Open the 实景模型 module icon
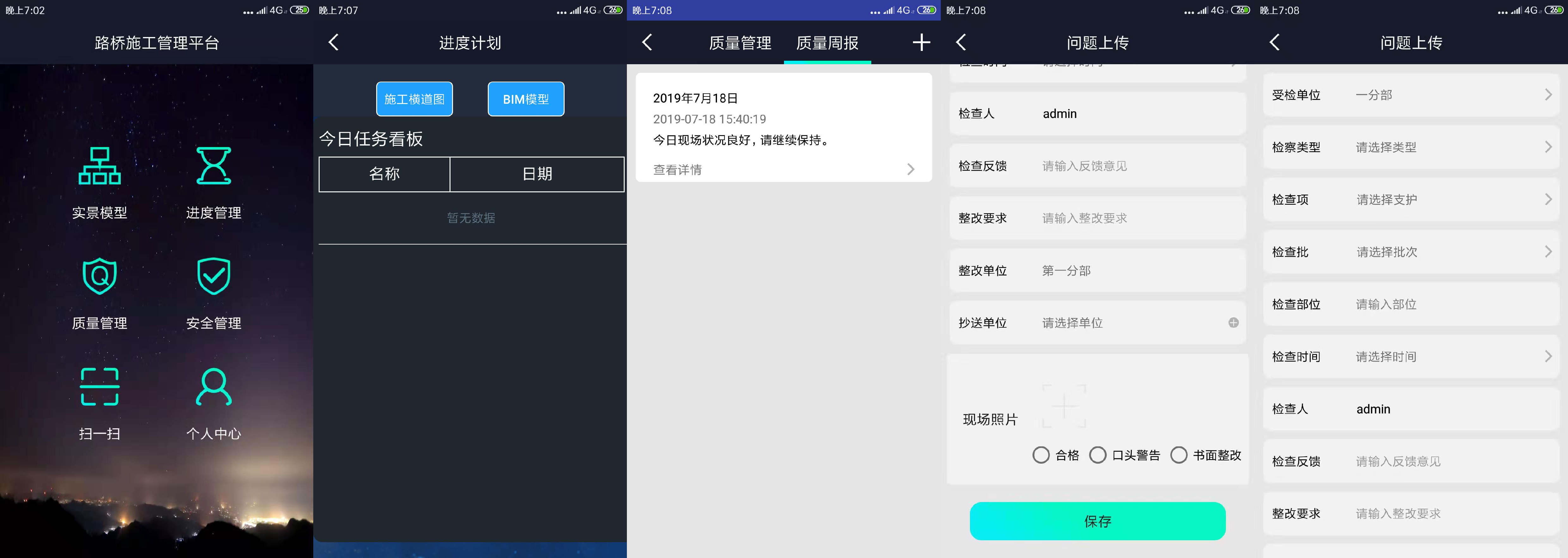Screen dimensions: 1568x558 coord(100,166)
